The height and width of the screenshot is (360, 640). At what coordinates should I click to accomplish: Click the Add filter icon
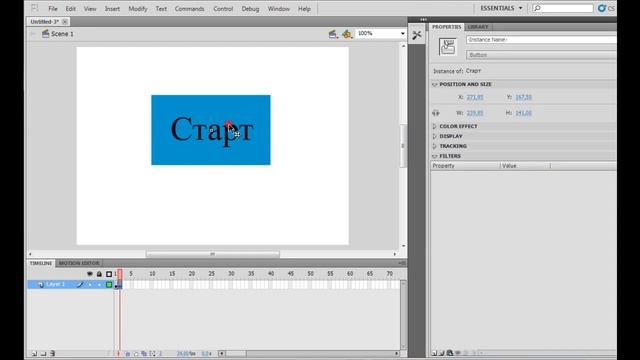434,353
